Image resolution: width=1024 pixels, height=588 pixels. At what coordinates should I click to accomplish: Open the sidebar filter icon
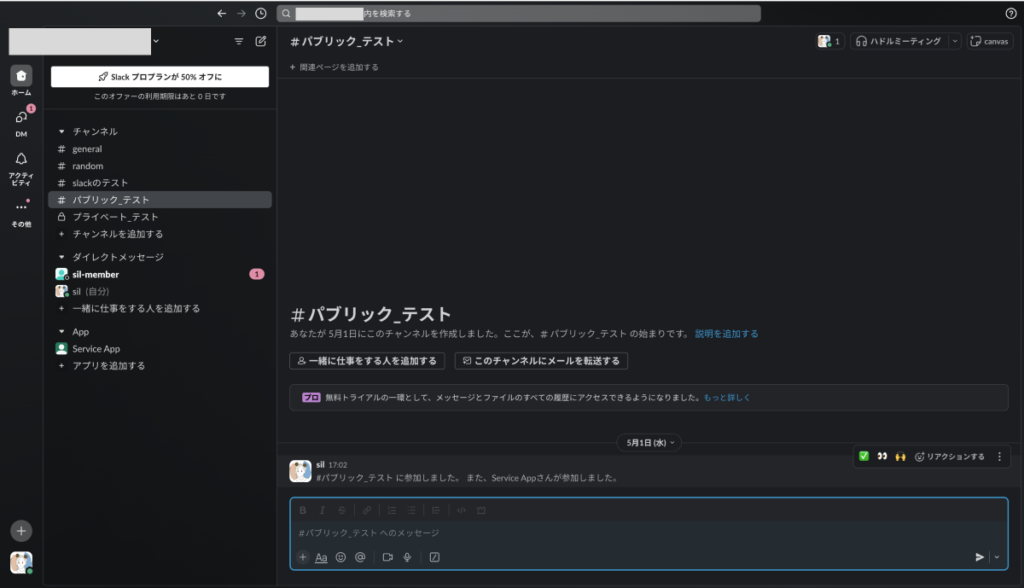click(238, 42)
